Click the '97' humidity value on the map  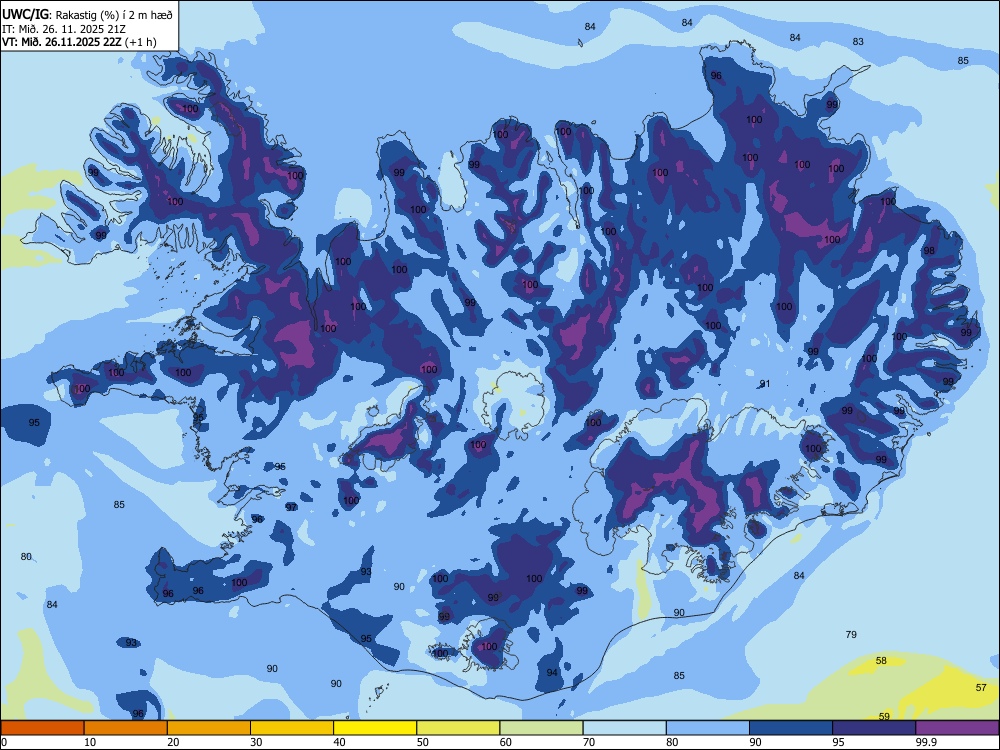coord(291,508)
